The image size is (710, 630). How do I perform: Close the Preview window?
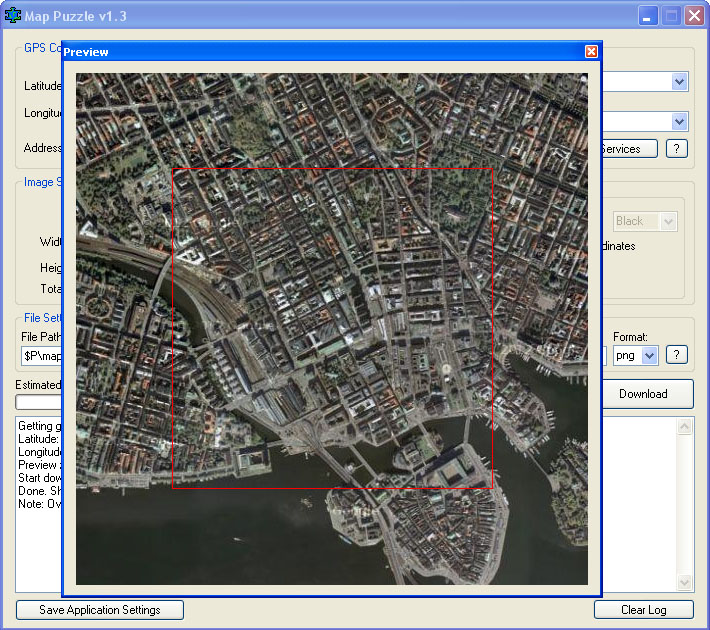591,52
